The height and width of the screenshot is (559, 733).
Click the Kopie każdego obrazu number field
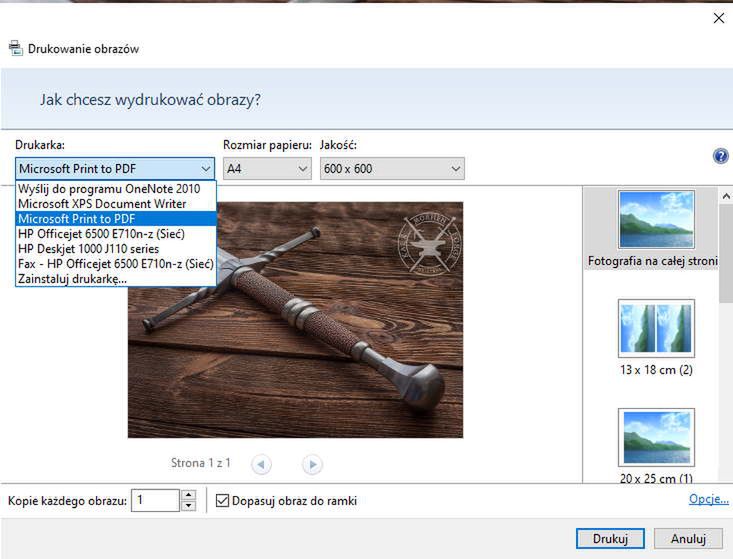click(x=155, y=500)
